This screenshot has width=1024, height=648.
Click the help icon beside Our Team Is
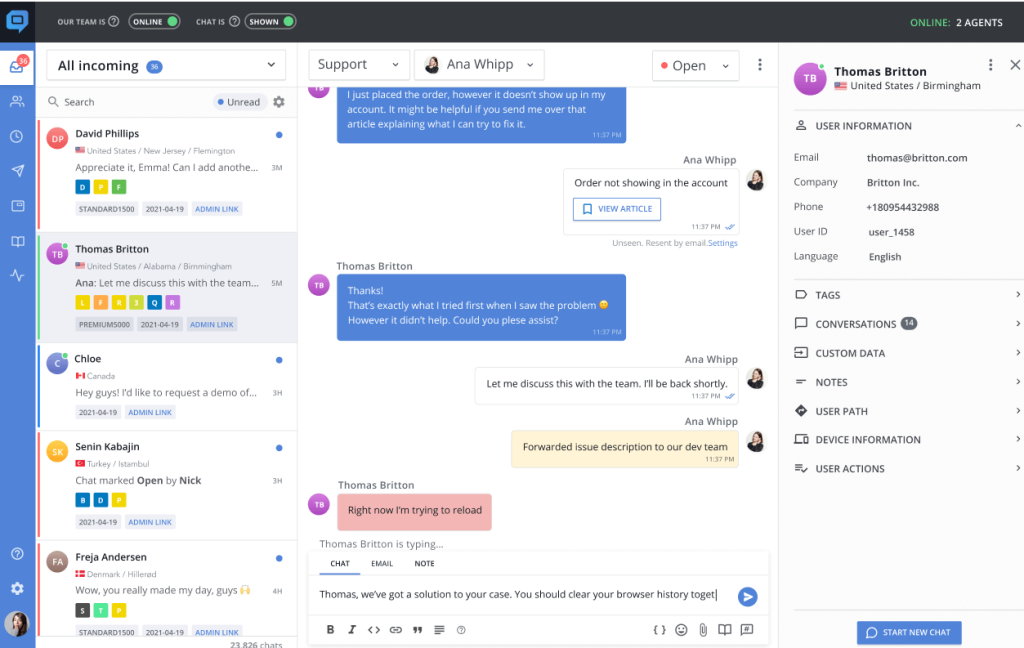[114, 22]
